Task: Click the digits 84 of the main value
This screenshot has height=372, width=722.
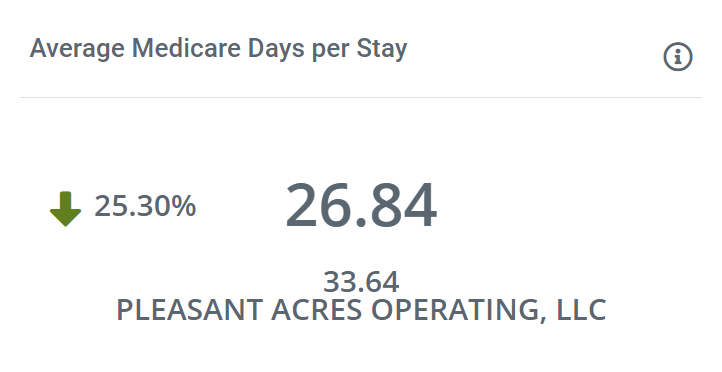Action: pos(402,205)
